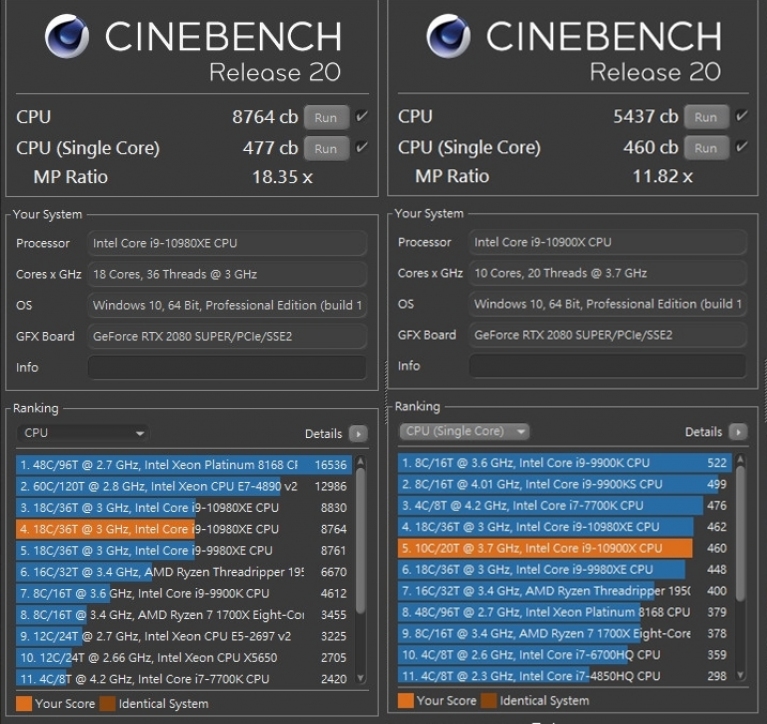The width and height of the screenshot is (767, 724).
Task: Select the i9-9900K row scoring 4612
Action: [184, 593]
